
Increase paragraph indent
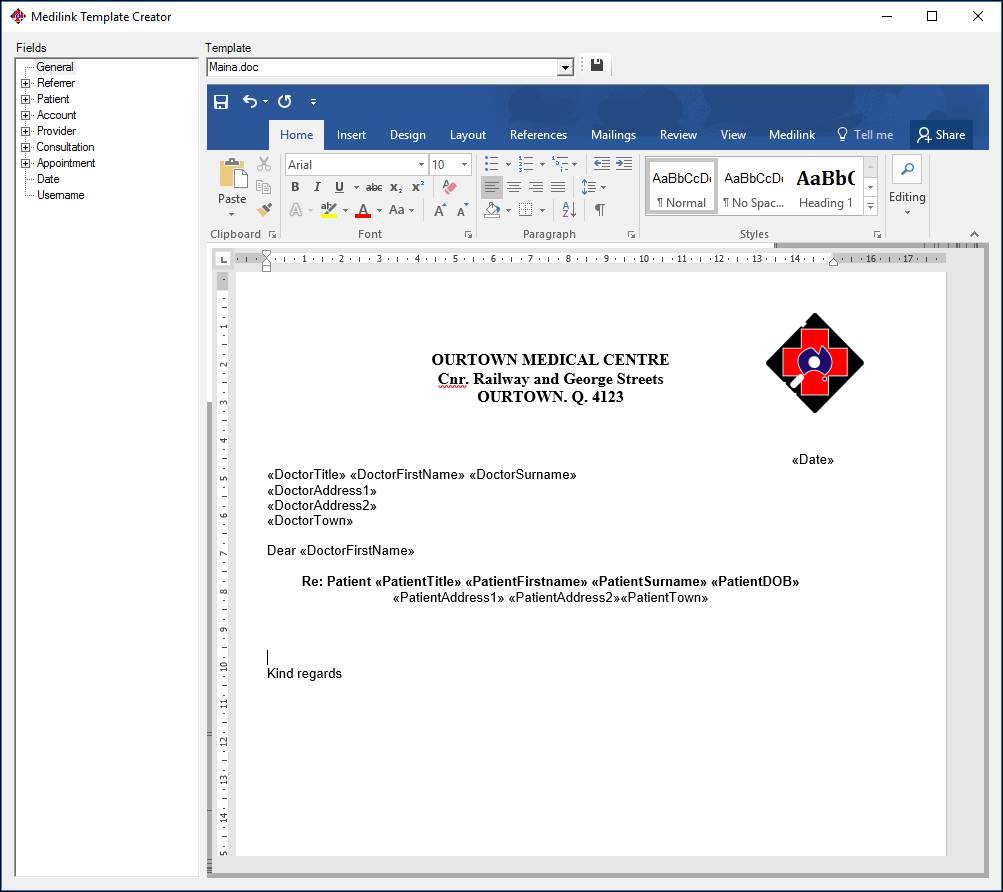click(x=624, y=164)
